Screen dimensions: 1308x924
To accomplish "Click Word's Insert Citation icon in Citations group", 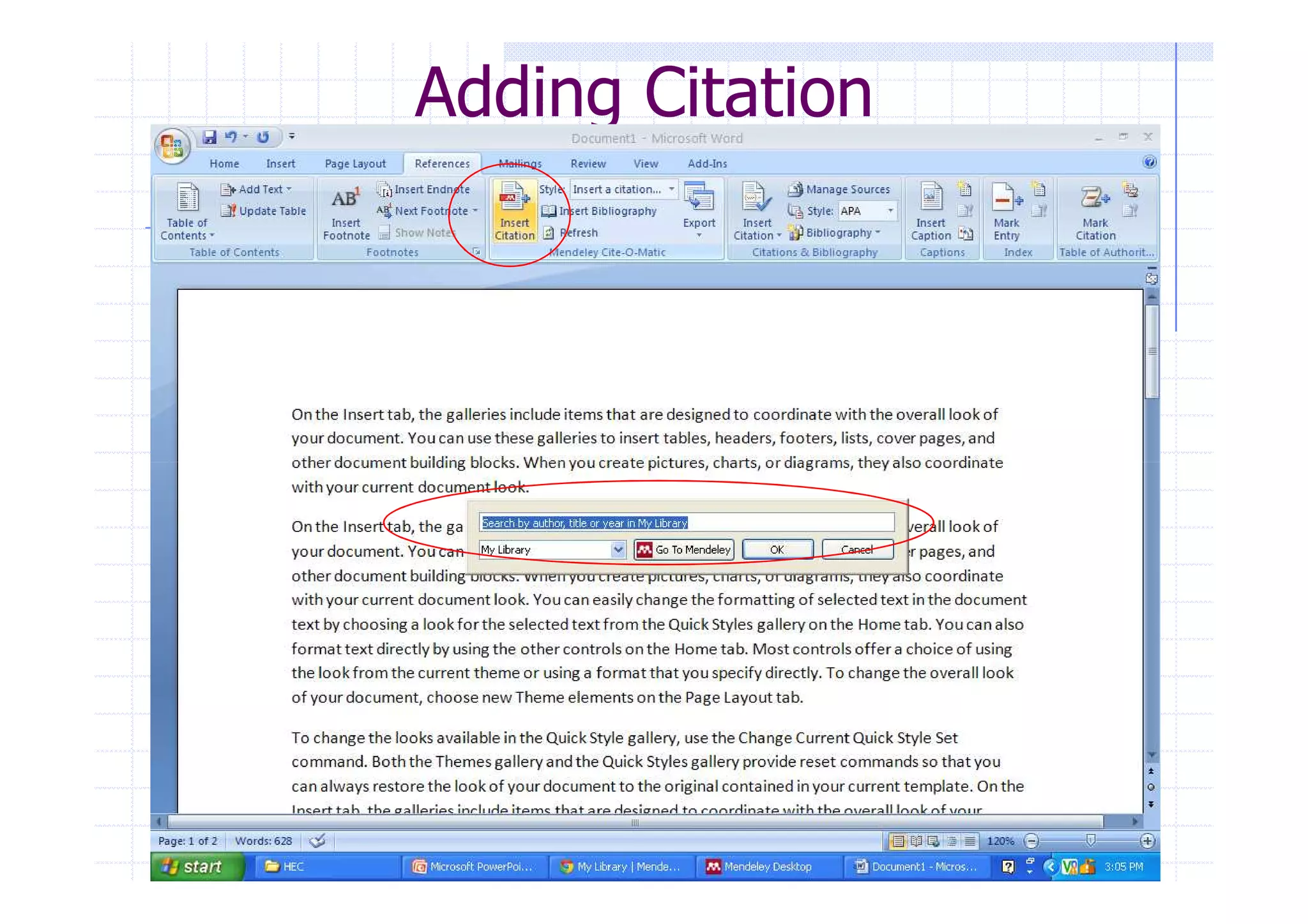I will coord(757,197).
